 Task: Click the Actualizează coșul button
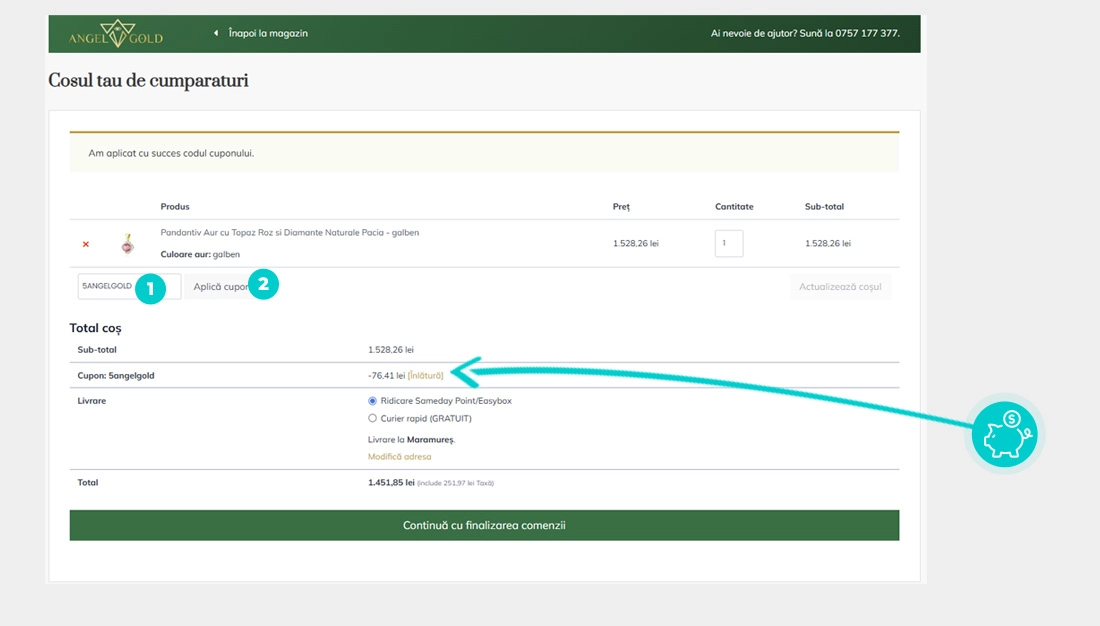[840, 287]
